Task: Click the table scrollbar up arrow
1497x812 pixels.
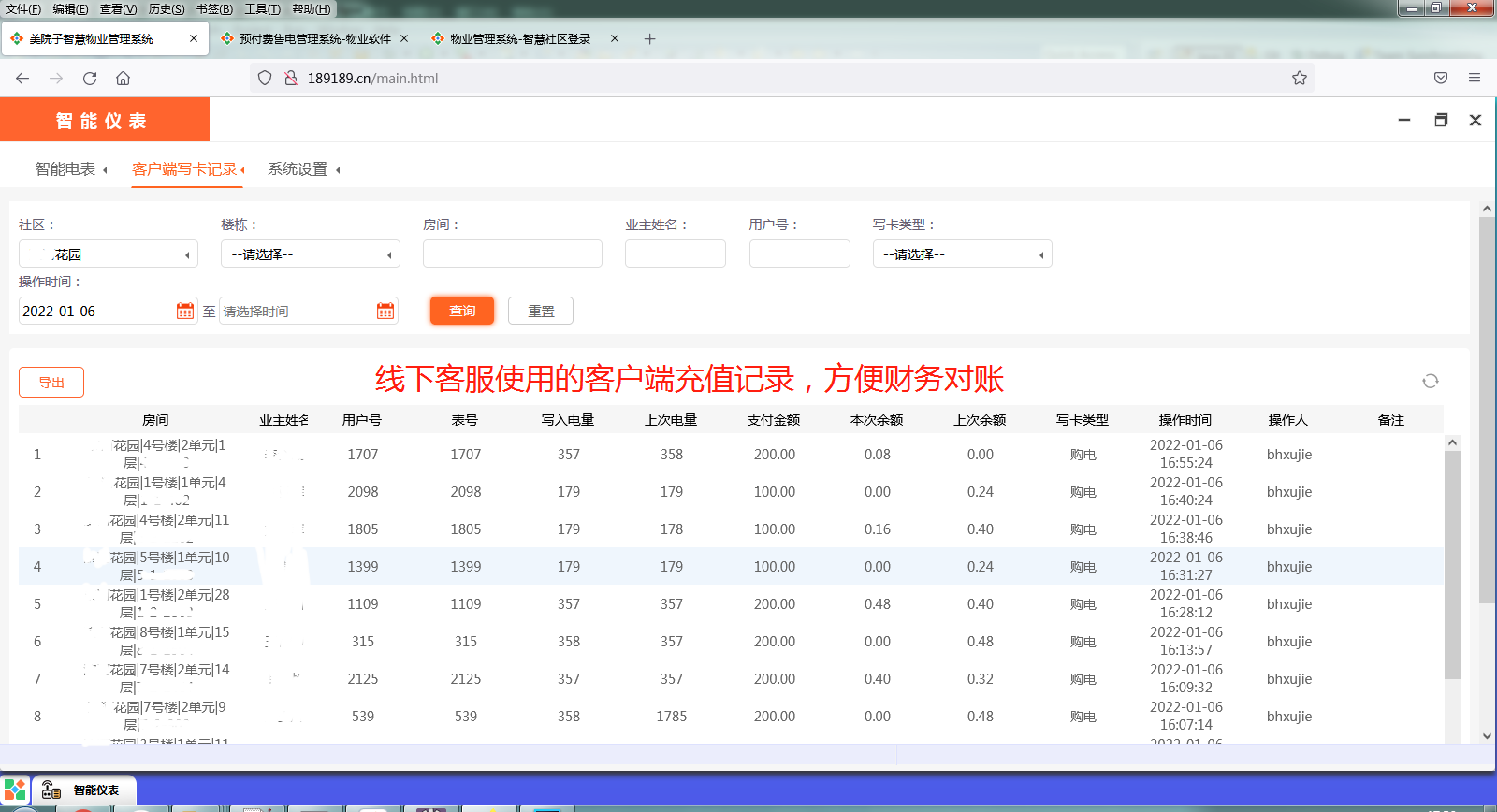Action: (1452, 442)
